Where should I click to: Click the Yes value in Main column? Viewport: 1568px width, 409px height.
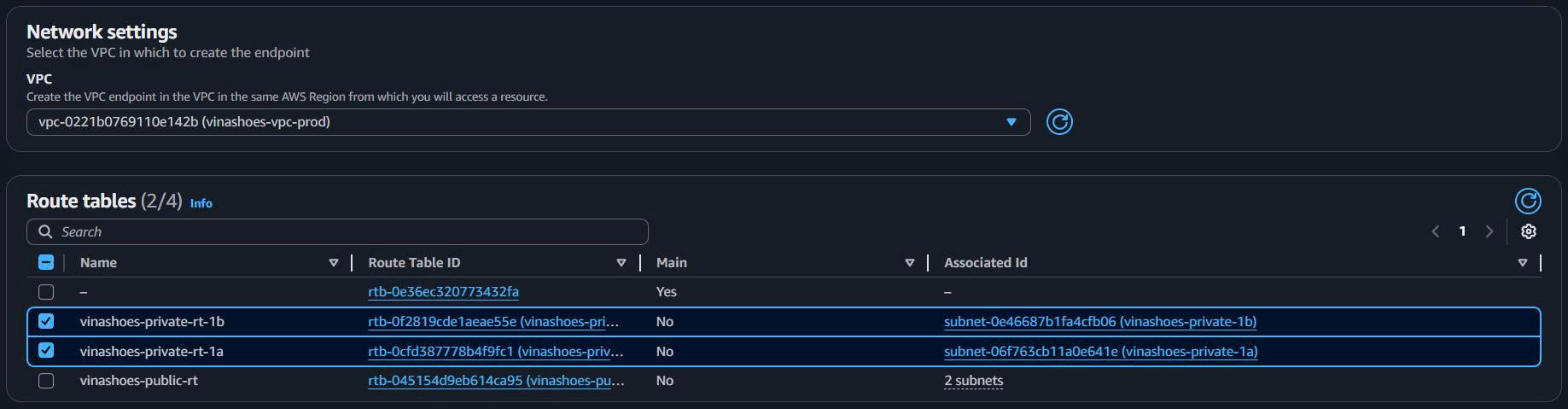point(666,292)
